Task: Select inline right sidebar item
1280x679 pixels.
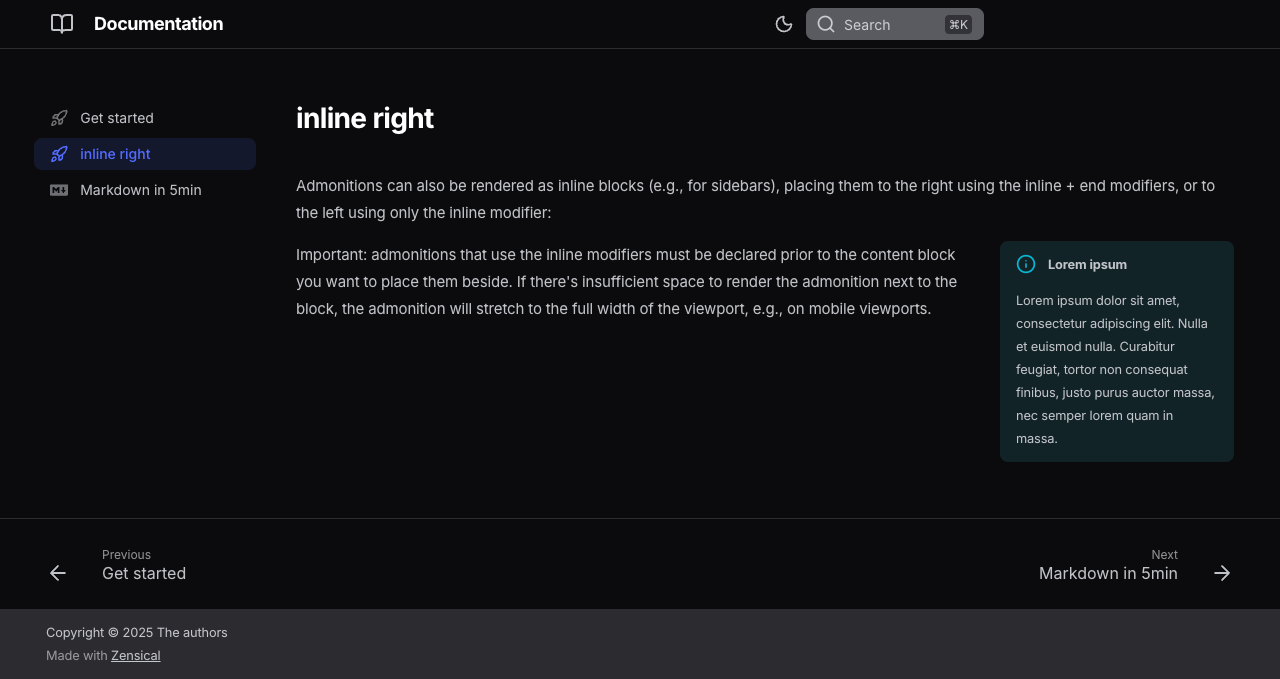Action: (116, 154)
